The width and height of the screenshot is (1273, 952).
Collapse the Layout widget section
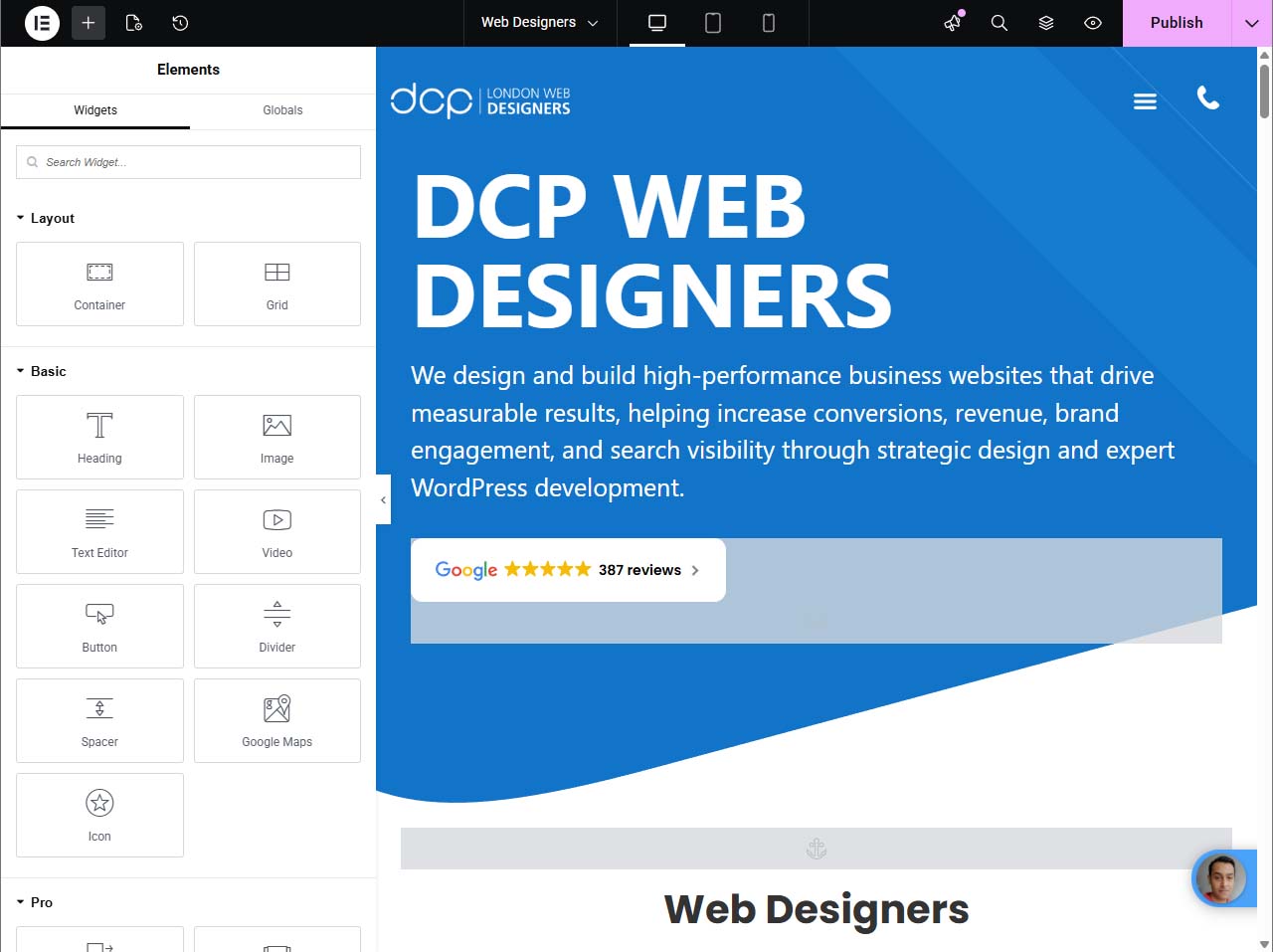pyautogui.click(x=46, y=218)
